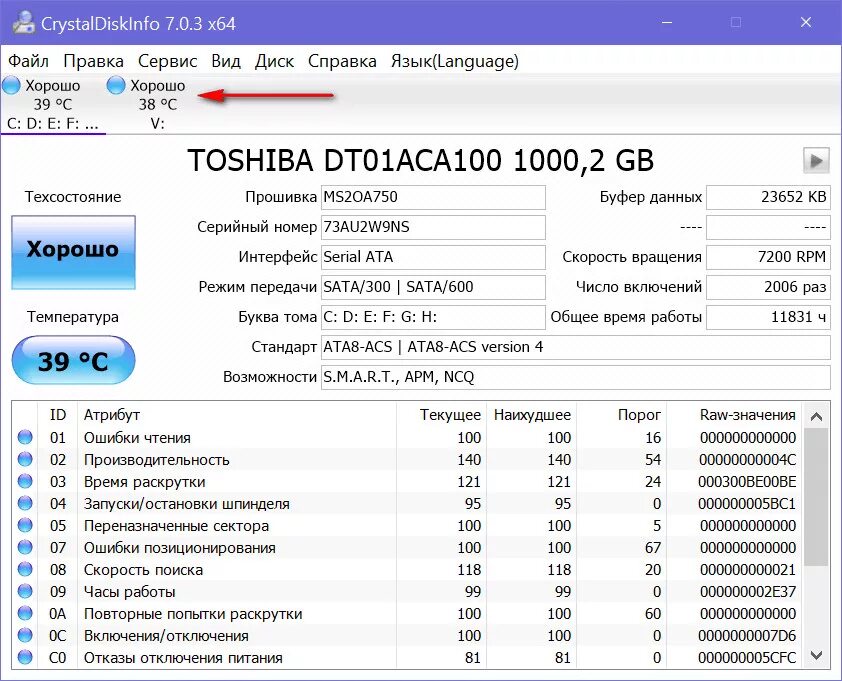Open the Файл menu
842x681 pixels.
pyautogui.click(x=28, y=61)
